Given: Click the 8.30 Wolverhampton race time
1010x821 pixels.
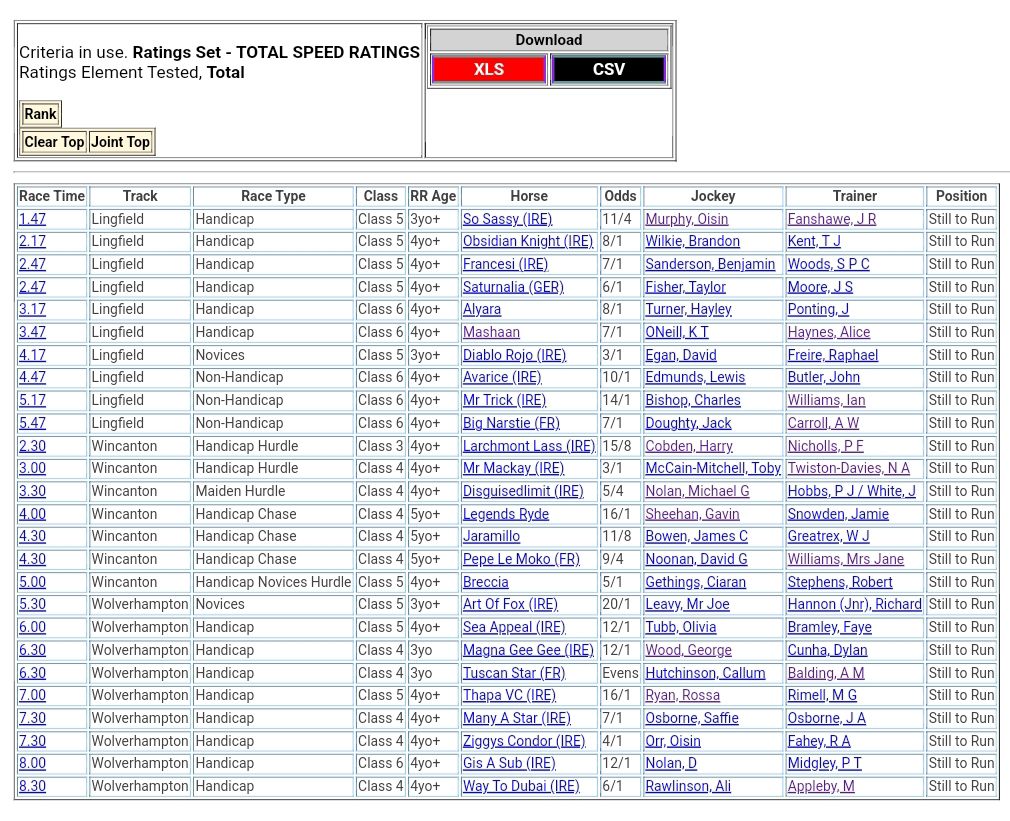Looking at the screenshot, I should click(32, 786).
